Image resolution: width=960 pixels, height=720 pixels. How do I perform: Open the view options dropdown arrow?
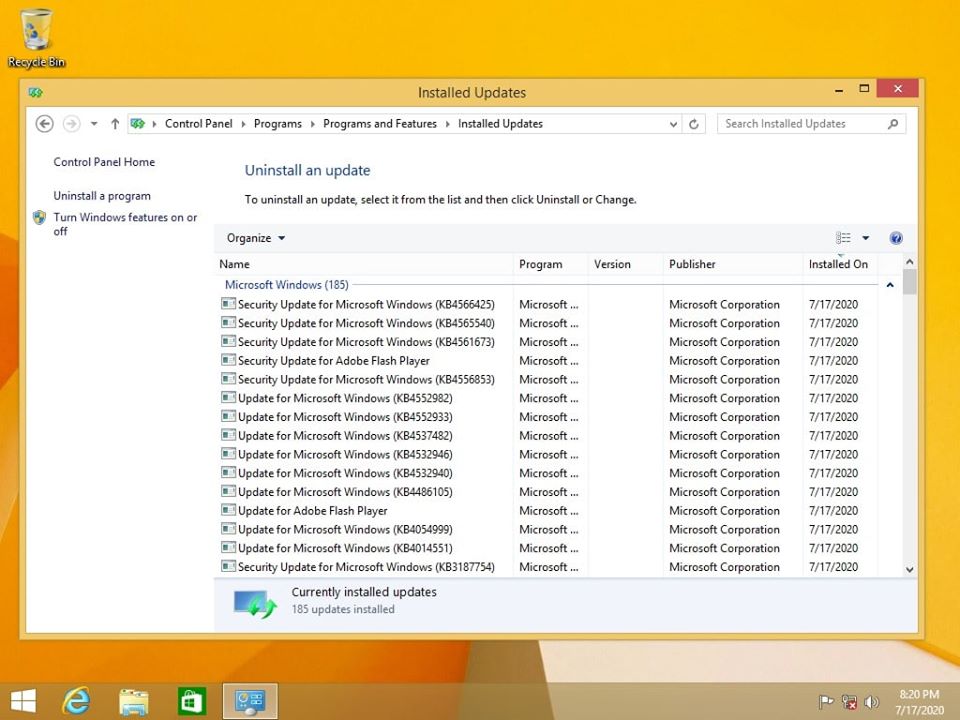[866, 238]
